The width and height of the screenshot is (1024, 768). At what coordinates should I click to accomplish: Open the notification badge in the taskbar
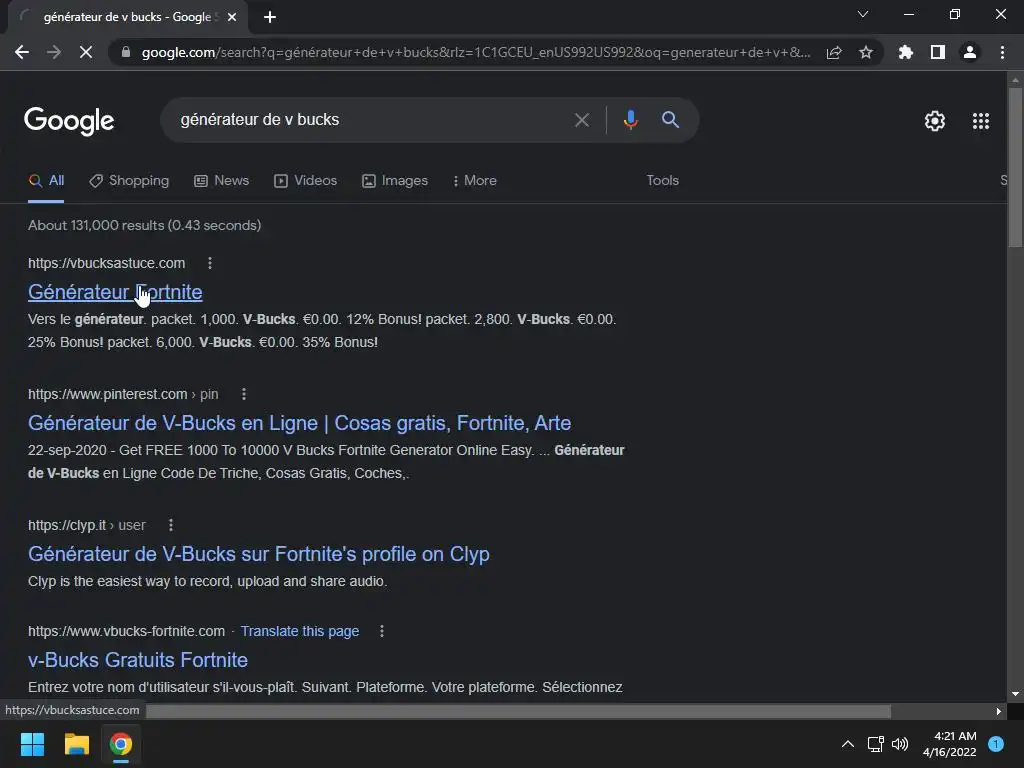click(996, 744)
